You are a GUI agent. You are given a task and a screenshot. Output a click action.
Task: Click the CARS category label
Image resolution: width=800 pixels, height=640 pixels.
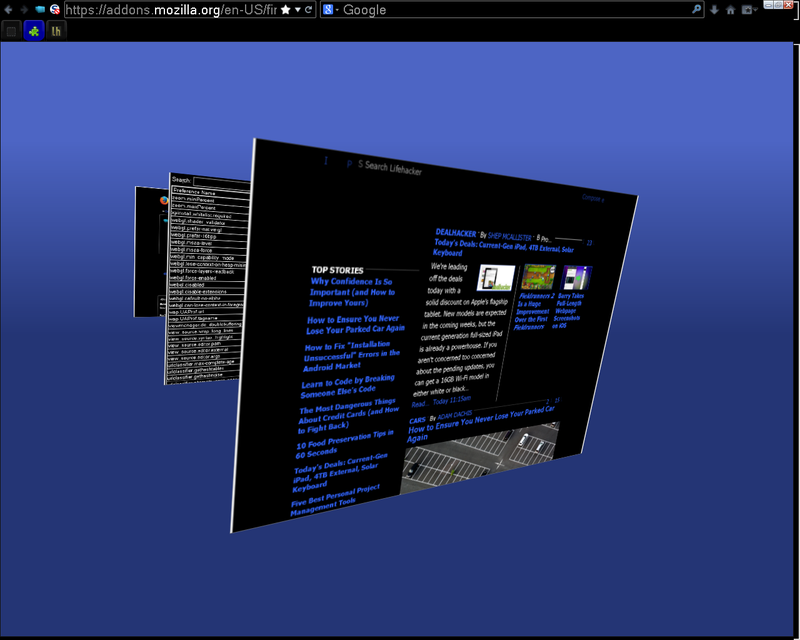(x=417, y=421)
